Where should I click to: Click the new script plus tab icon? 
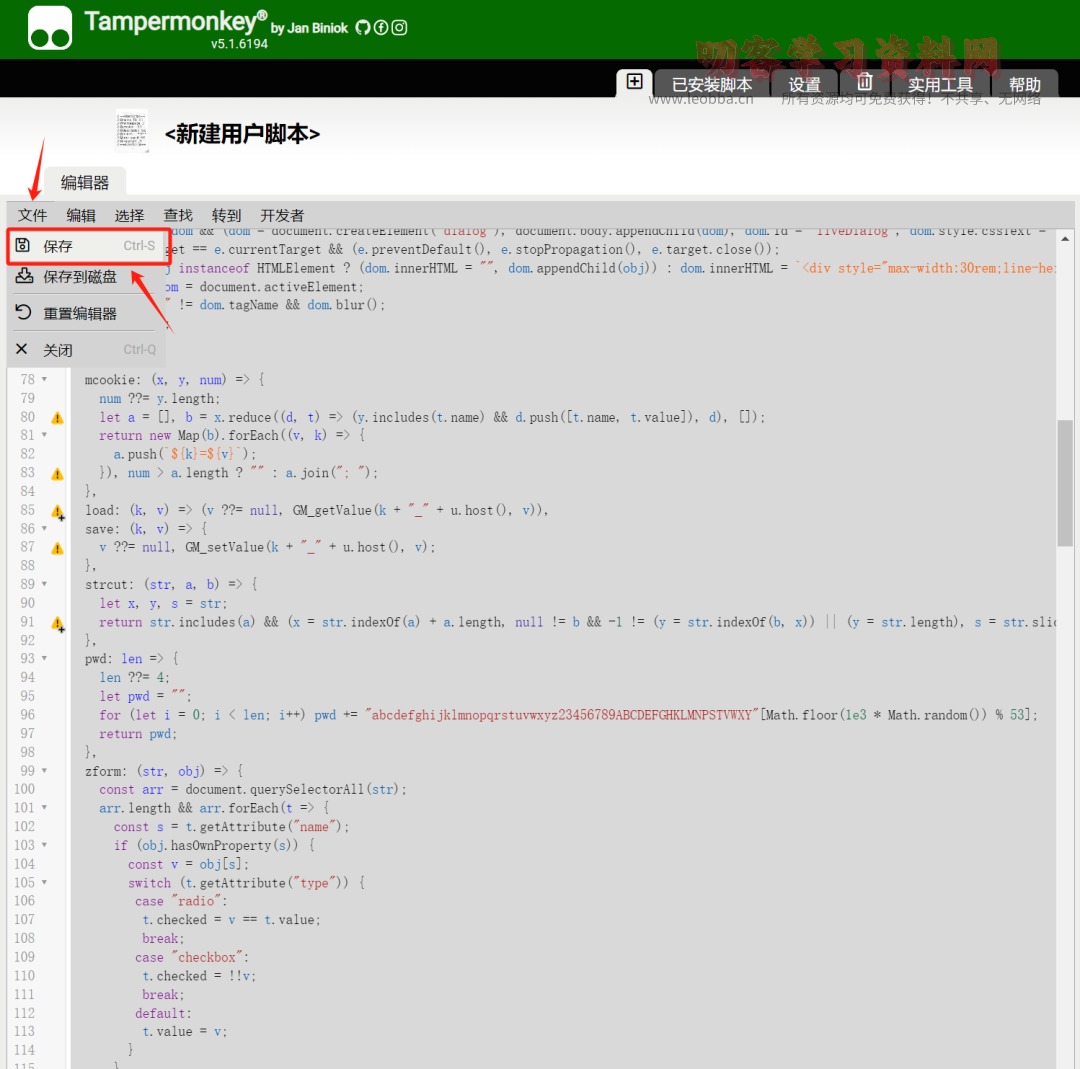(x=634, y=82)
